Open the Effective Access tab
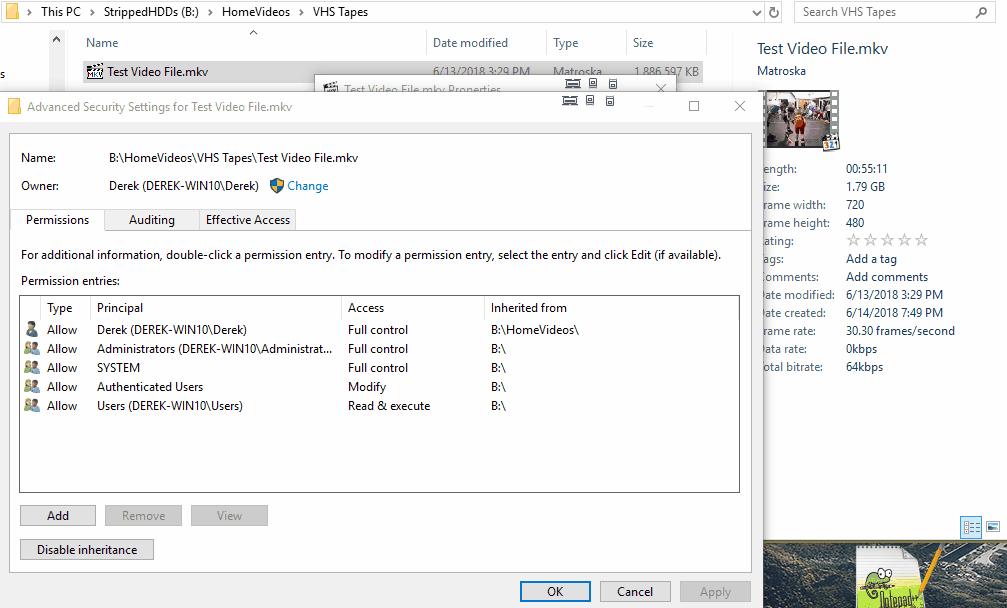This screenshot has height=608, width=1007. pos(247,220)
